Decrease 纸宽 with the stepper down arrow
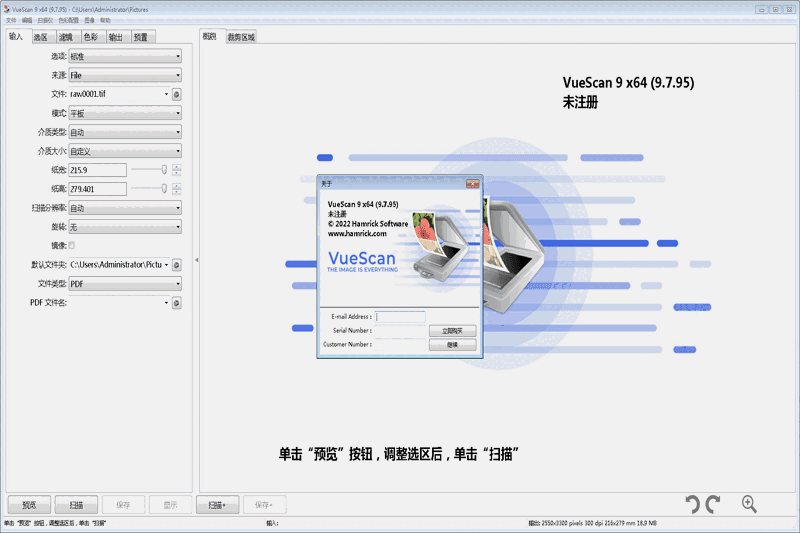The height and width of the screenshot is (533, 800). tap(177, 173)
